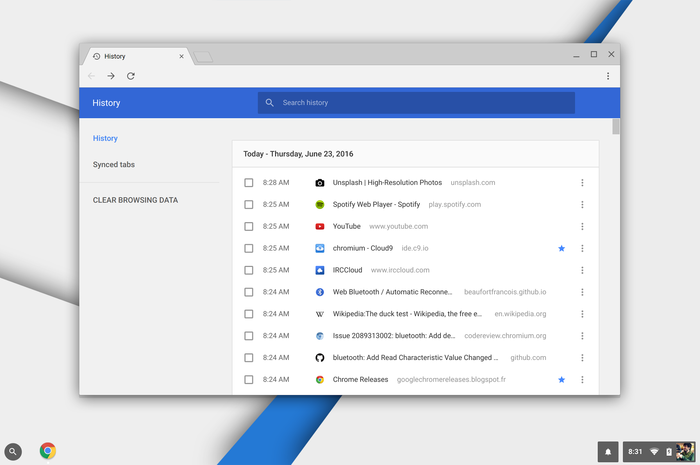
Task: Tick the IRCCloud entry checkbox
Action: click(x=249, y=270)
